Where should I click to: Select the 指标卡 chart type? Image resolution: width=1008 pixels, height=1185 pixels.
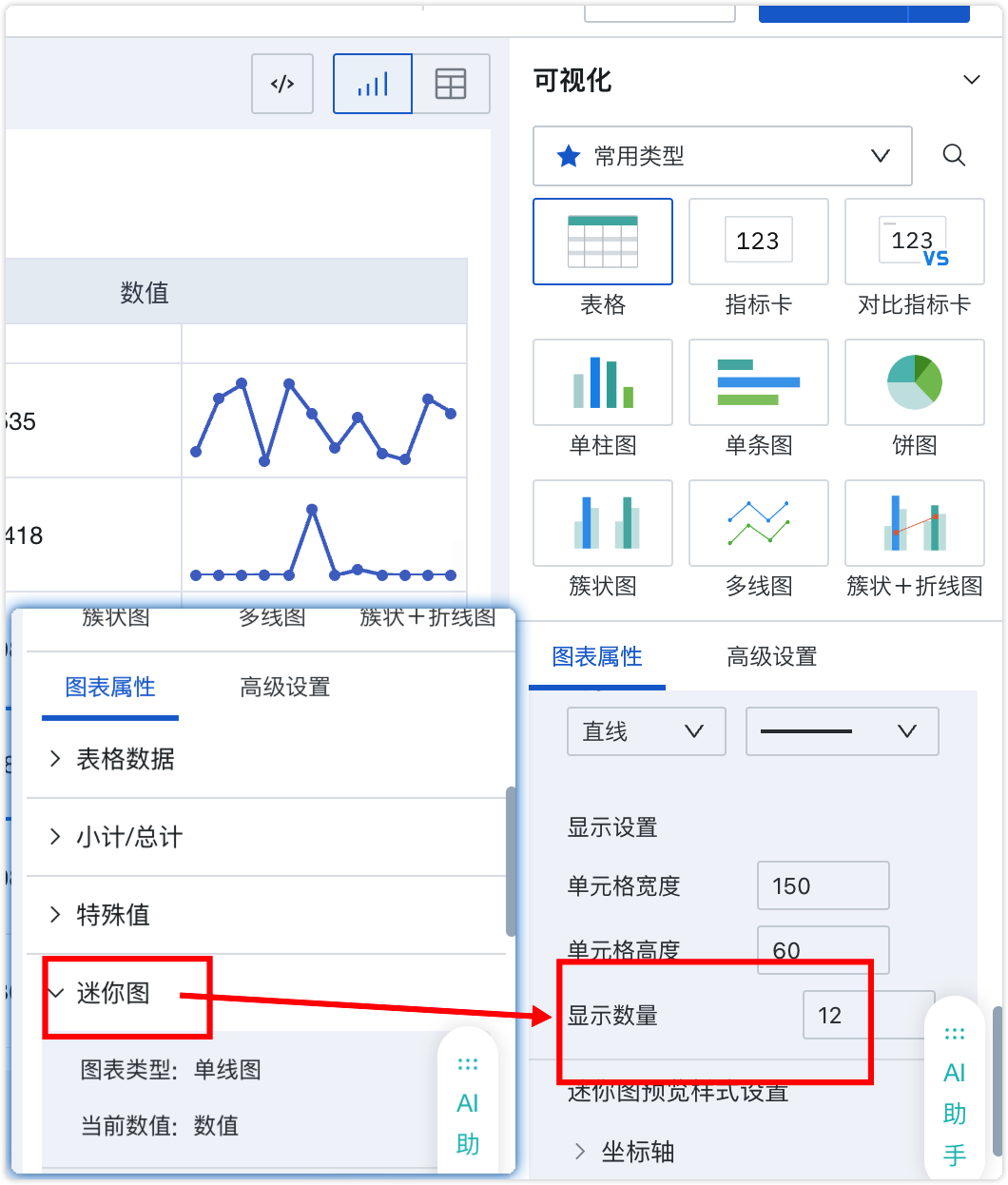pyautogui.click(x=759, y=242)
